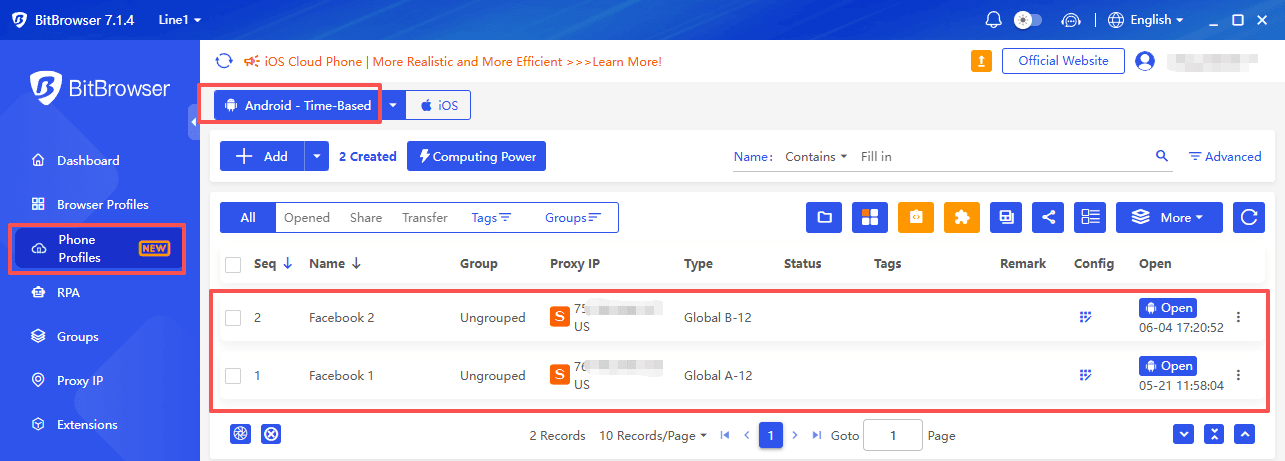Screen dimensions: 1285x461
Task: Click the scroll-down chevron button at bottom right
Action: point(1183,434)
